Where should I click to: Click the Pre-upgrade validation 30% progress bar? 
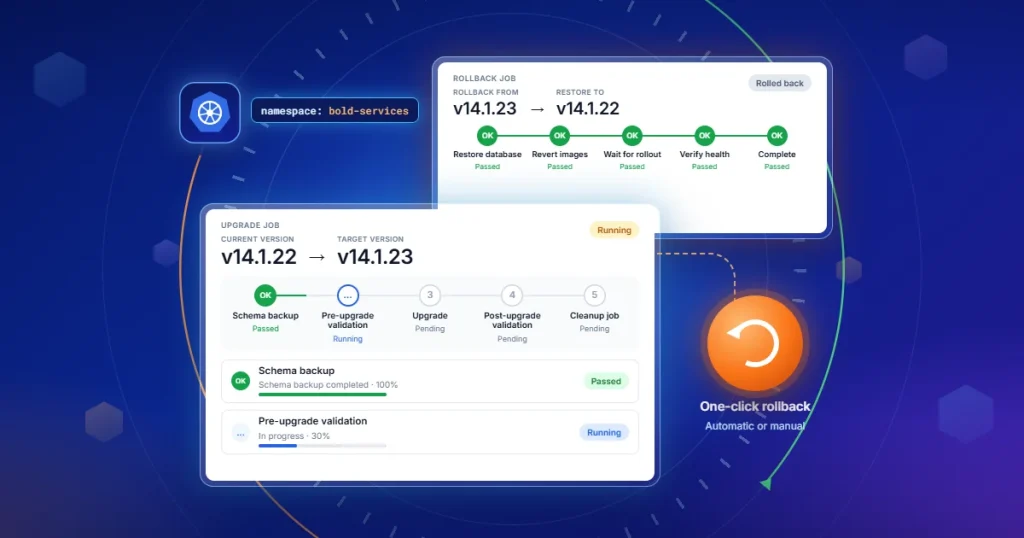pyautogui.click(x=322, y=446)
